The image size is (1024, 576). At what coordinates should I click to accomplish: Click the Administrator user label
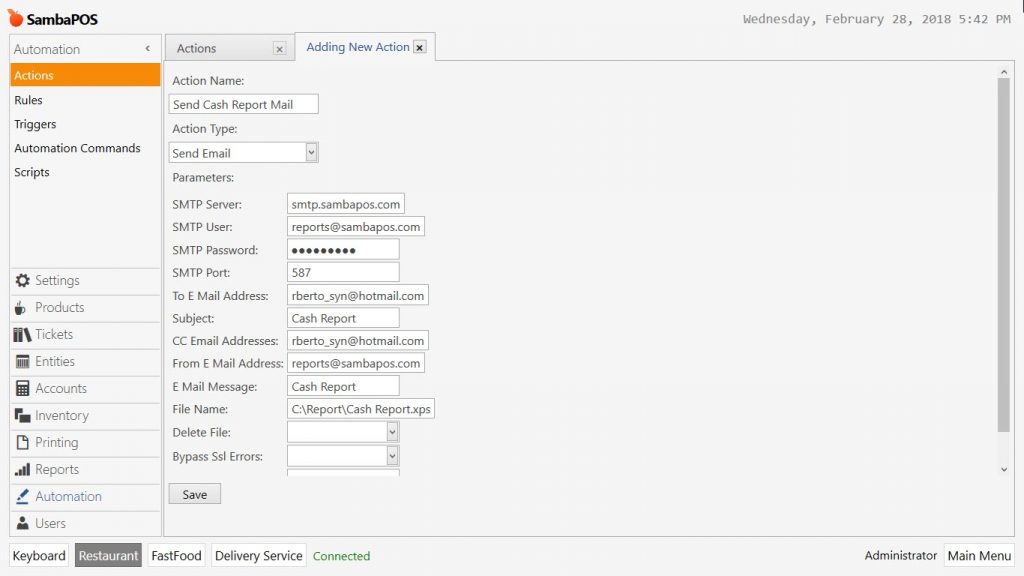(x=901, y=556)
